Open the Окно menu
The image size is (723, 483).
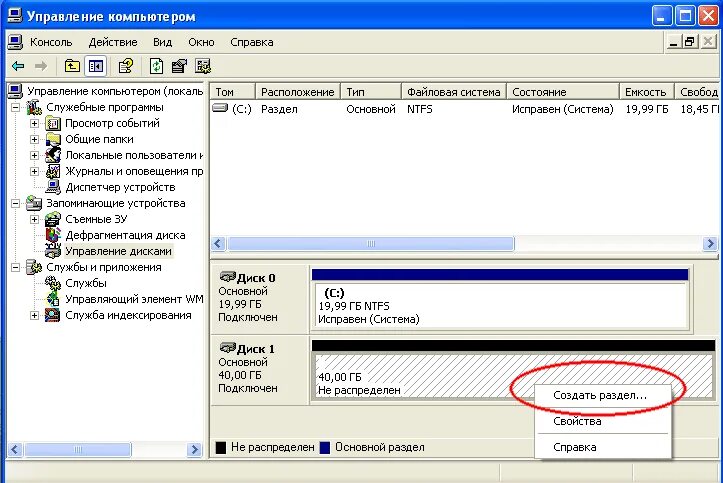[x=201, y=42]
